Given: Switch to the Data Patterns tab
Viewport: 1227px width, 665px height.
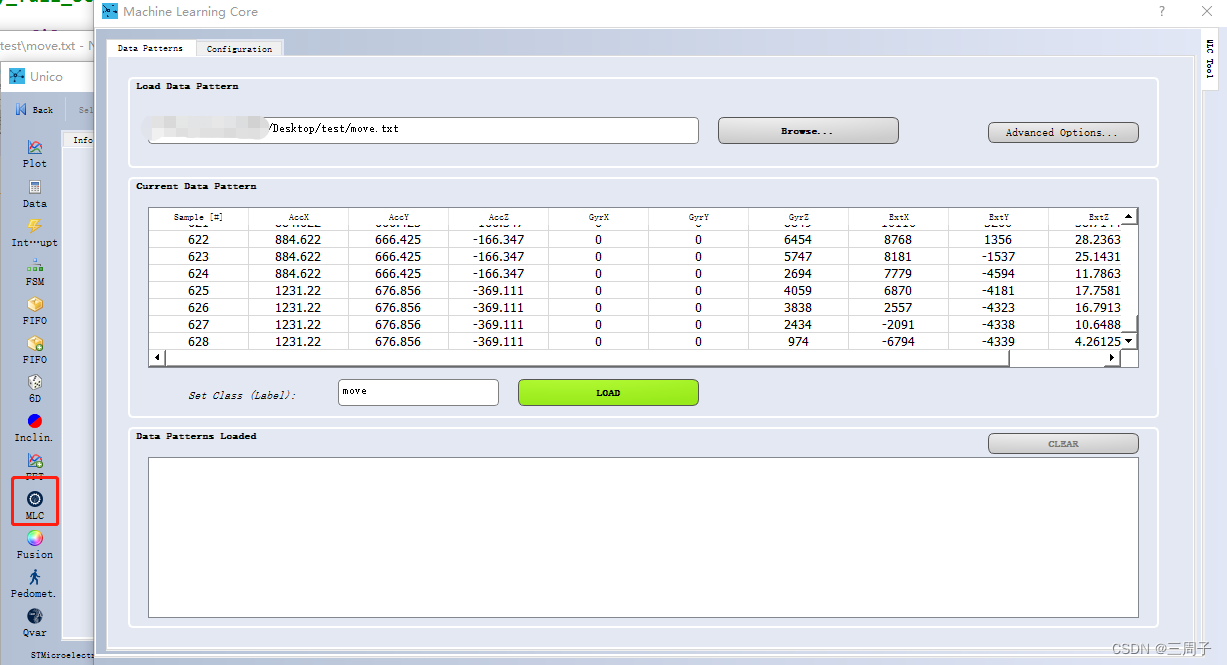Looking at the screenshot, I should [150, 48].
